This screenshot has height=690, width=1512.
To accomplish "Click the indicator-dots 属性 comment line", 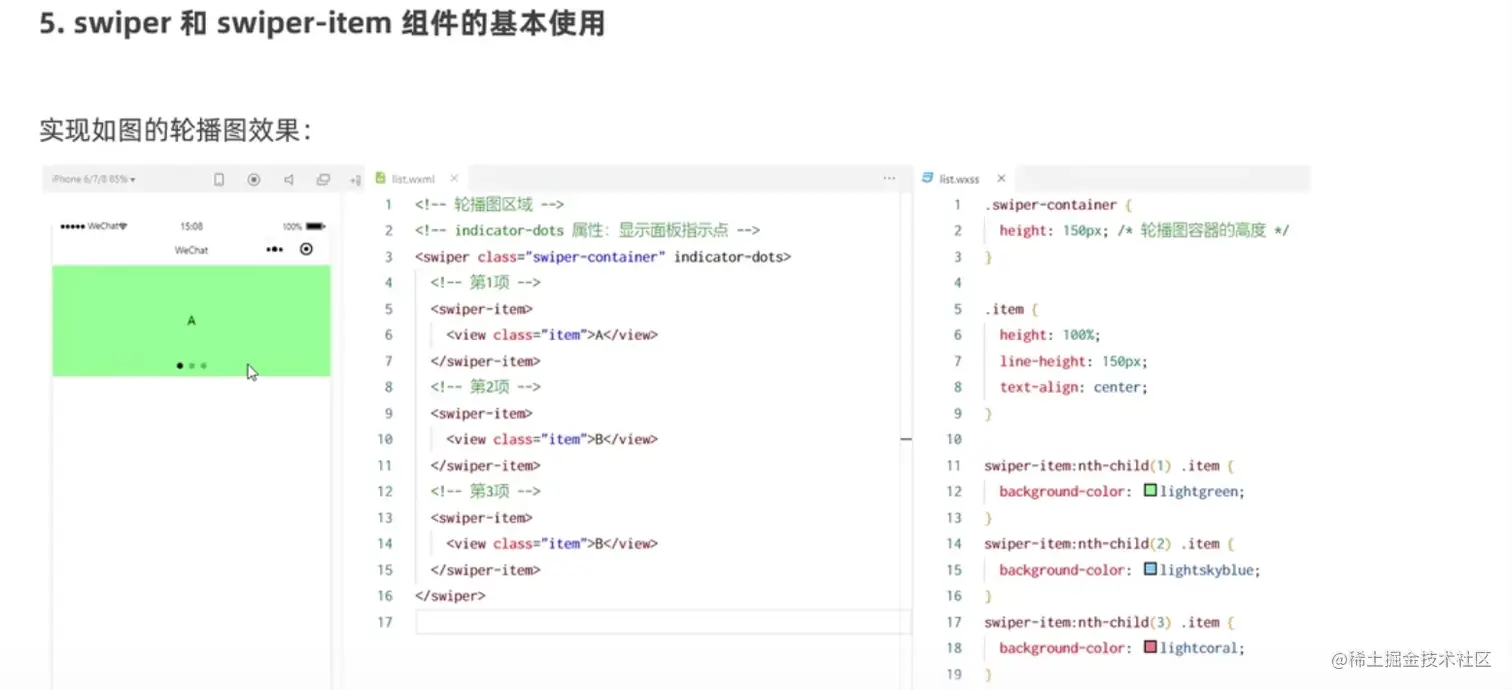I will click(587, 231).
